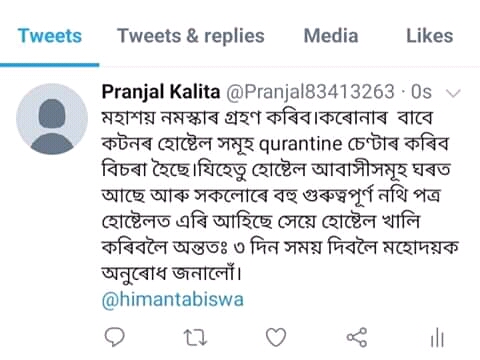Retweet the post using the retweet icon

coord(196,337)
